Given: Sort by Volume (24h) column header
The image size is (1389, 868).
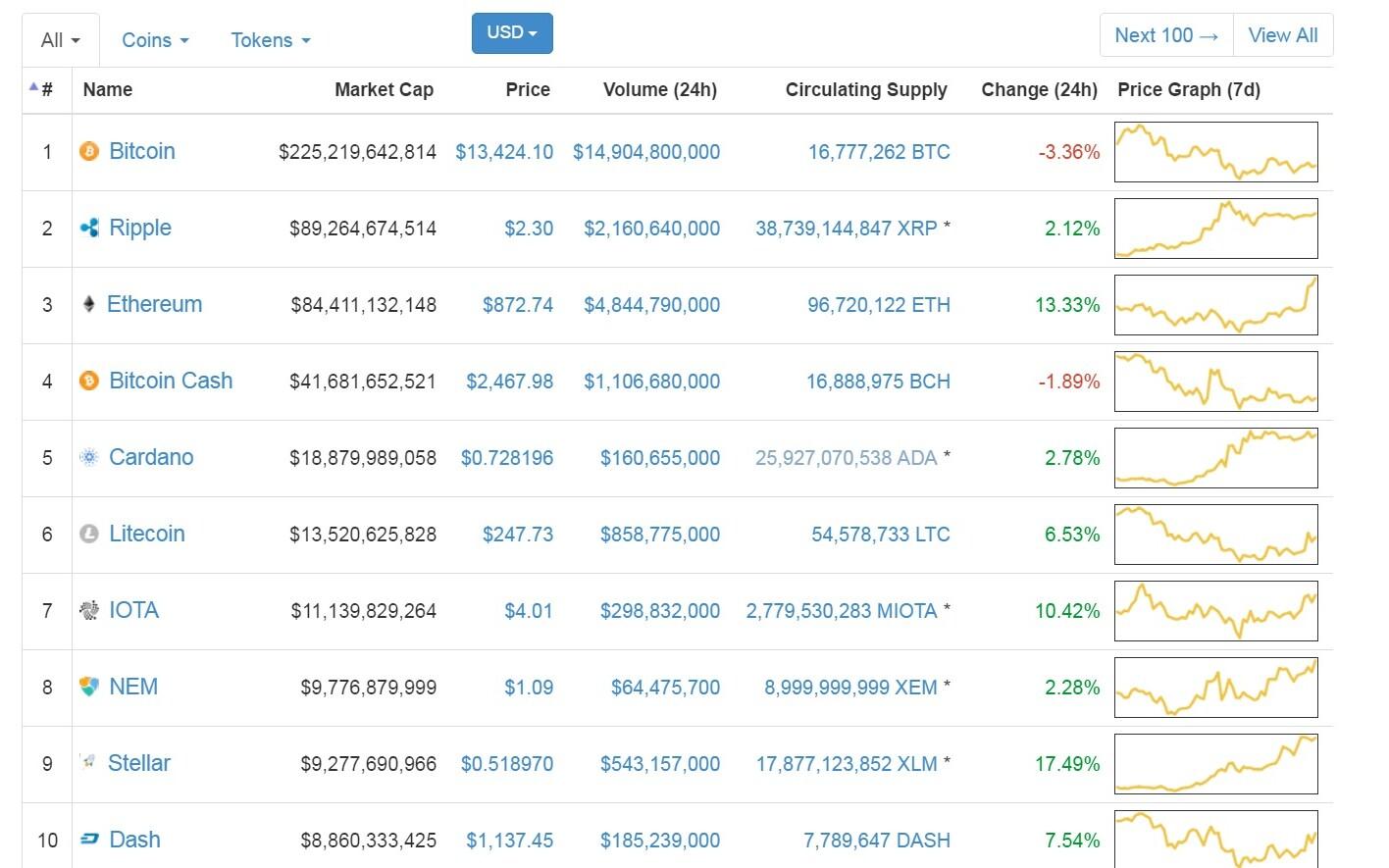Looking at the screenshot, I should pyautogui.click(x=660, y=89).
